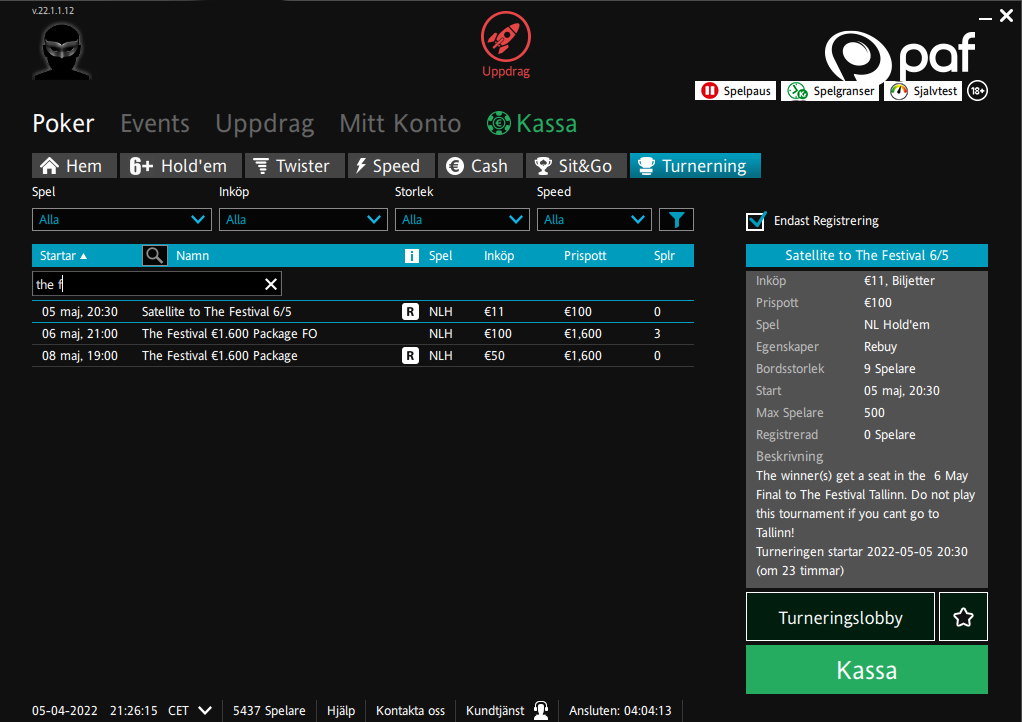This screenshot has width=1022, height=722.
Task: Select the Turnerning tab
Action: pos(695,166)
